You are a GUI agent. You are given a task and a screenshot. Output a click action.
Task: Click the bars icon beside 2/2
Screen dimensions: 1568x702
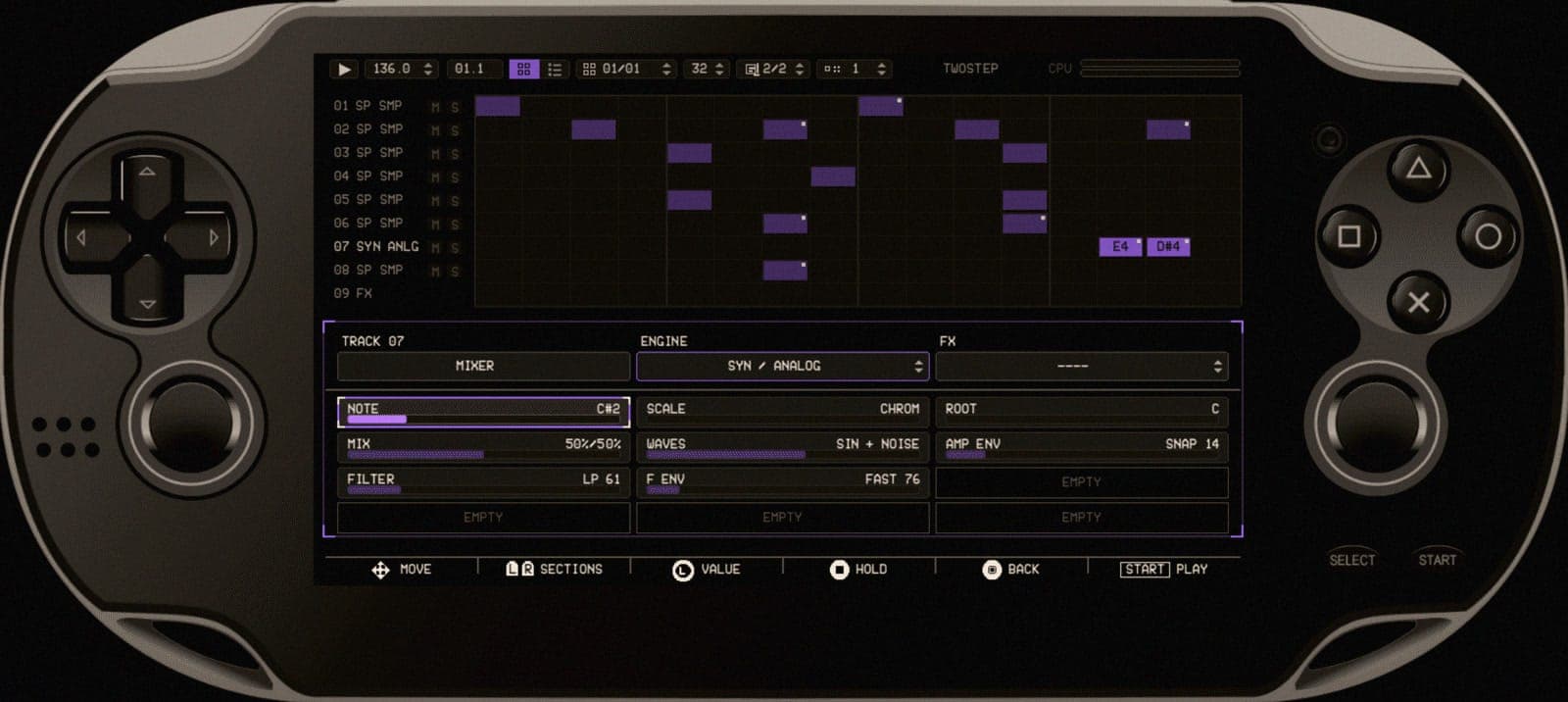click(x=752, y=69)
